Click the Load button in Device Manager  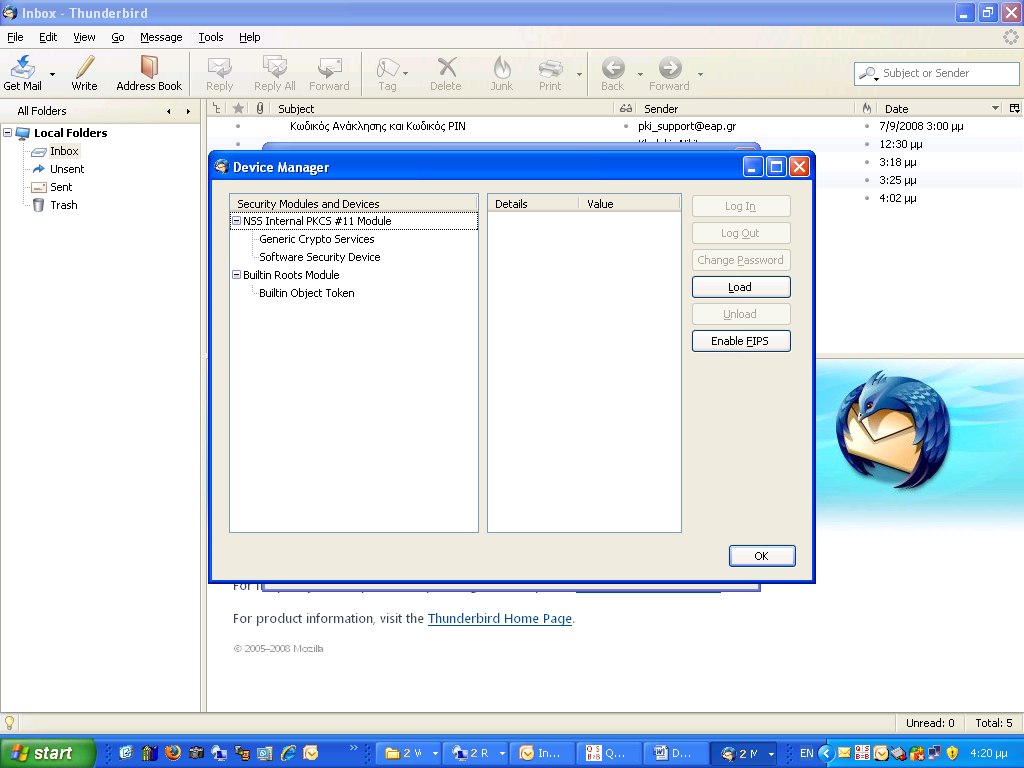(x=741, y=287)
